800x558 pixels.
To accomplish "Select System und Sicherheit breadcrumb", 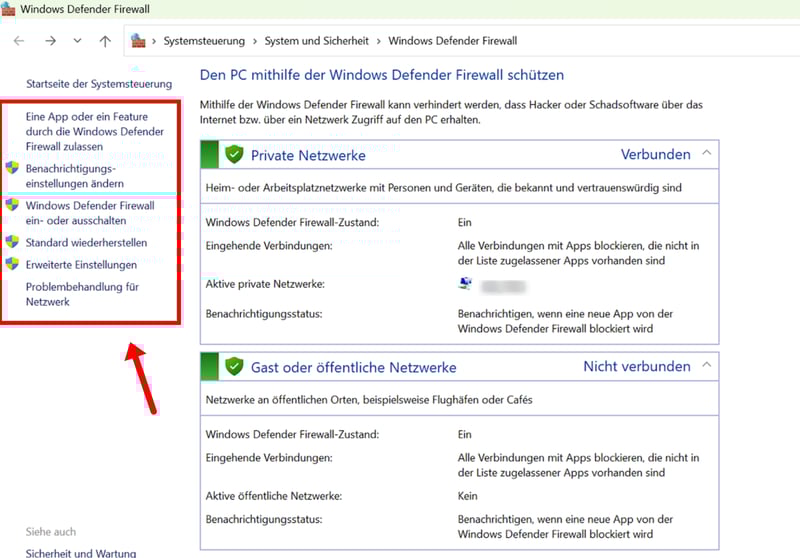I will [316, 41].
